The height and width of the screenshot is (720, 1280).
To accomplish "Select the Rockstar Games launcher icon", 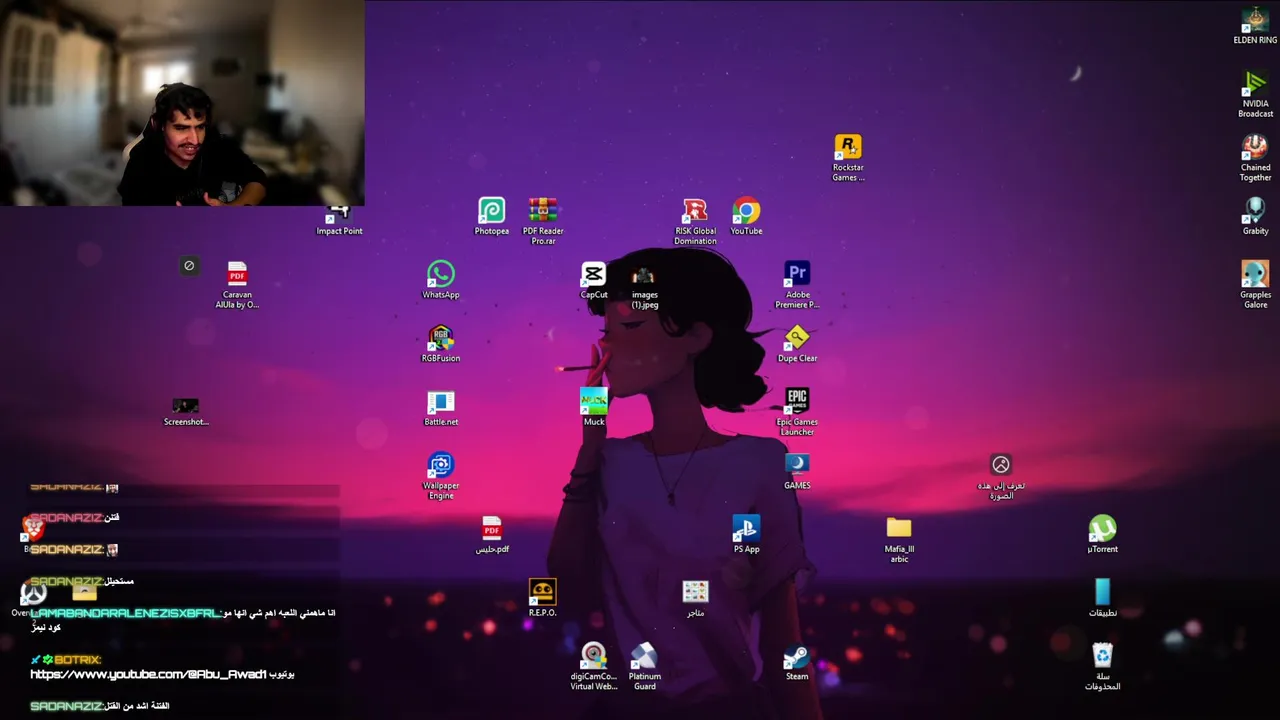I will click(x=848, y=158).
